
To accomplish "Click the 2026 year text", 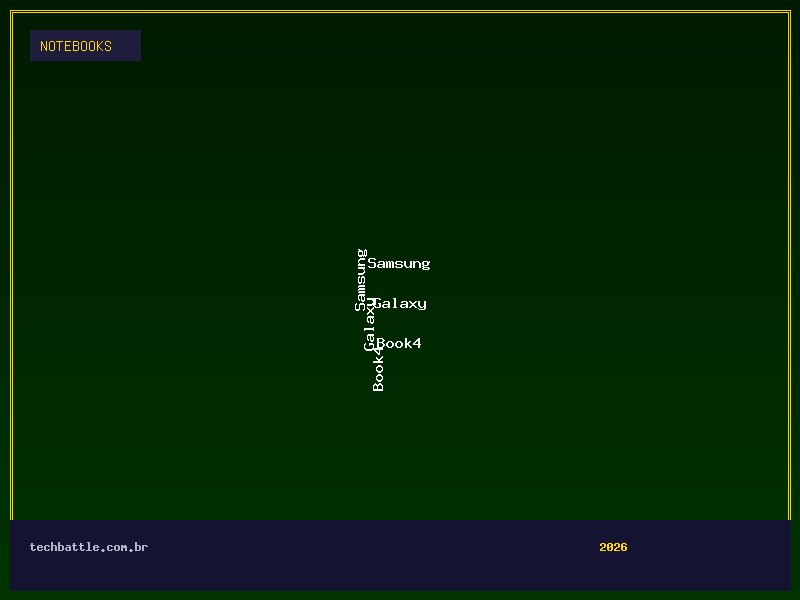I will [613, 547].
